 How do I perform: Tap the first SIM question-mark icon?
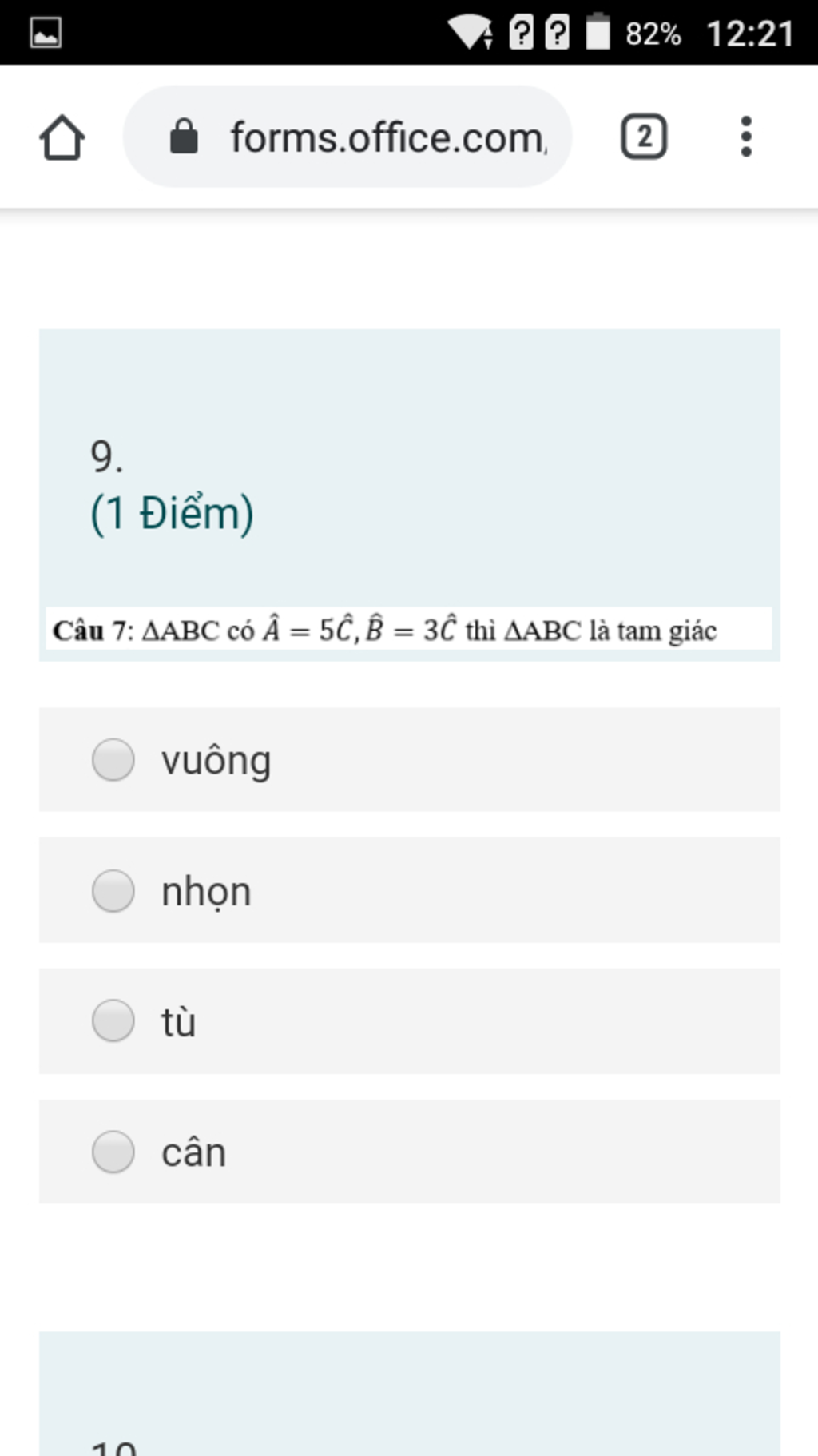pos(521,33)
